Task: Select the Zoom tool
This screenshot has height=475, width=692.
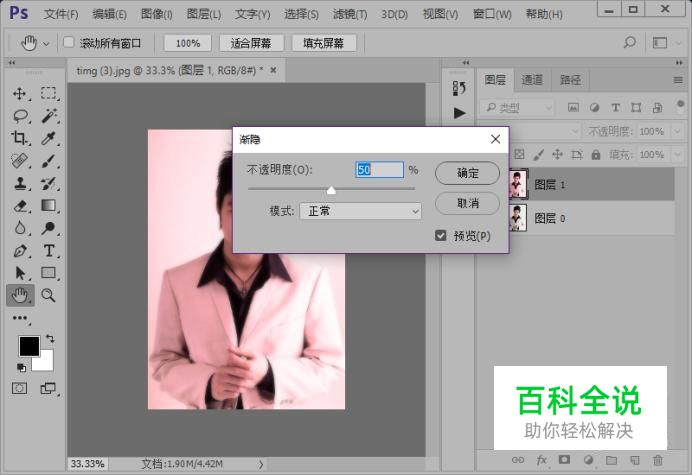Action: point(48,295)
